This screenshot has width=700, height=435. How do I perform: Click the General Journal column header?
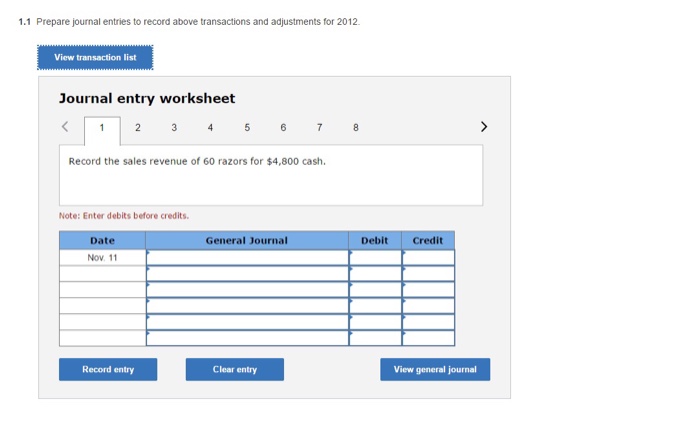tap(247, 241)
